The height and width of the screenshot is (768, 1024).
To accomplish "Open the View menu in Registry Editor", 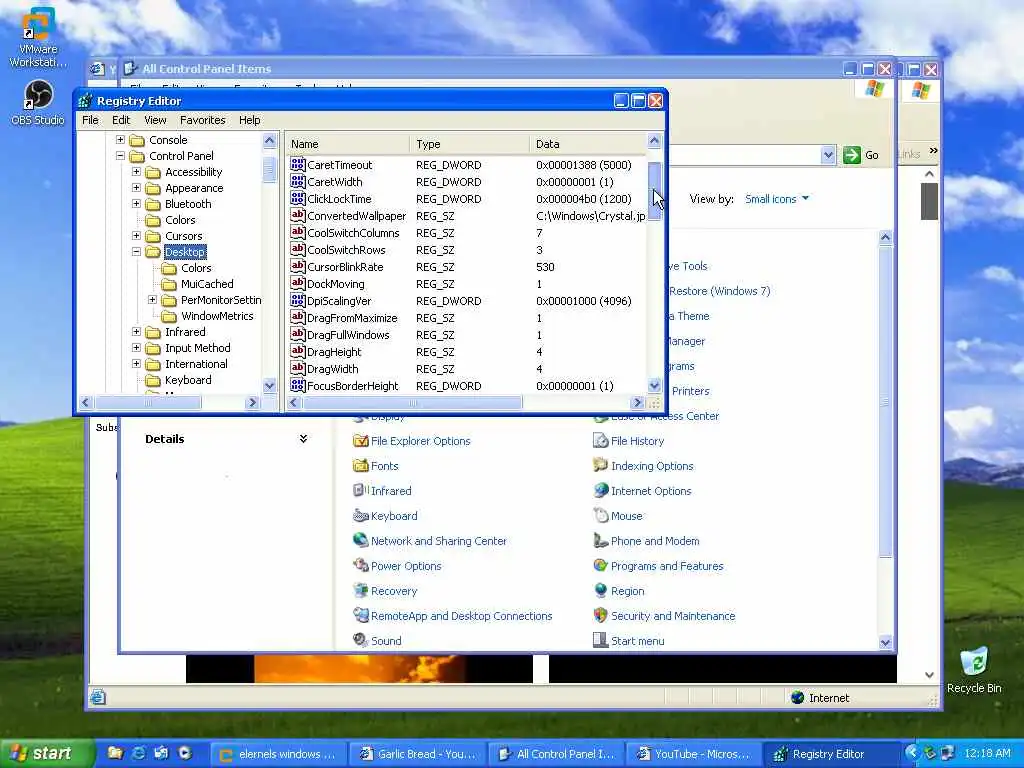I will click(x=155, y=120).
